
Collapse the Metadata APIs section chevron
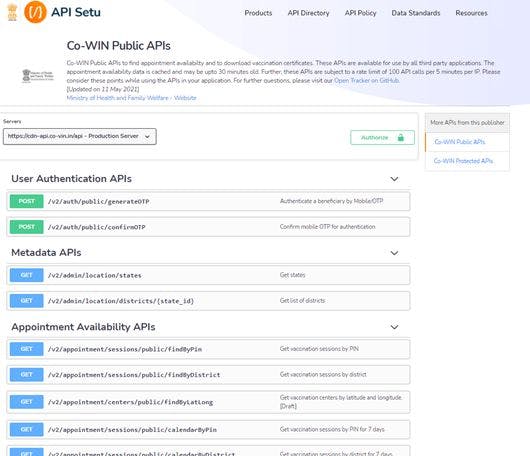[394, 253]
